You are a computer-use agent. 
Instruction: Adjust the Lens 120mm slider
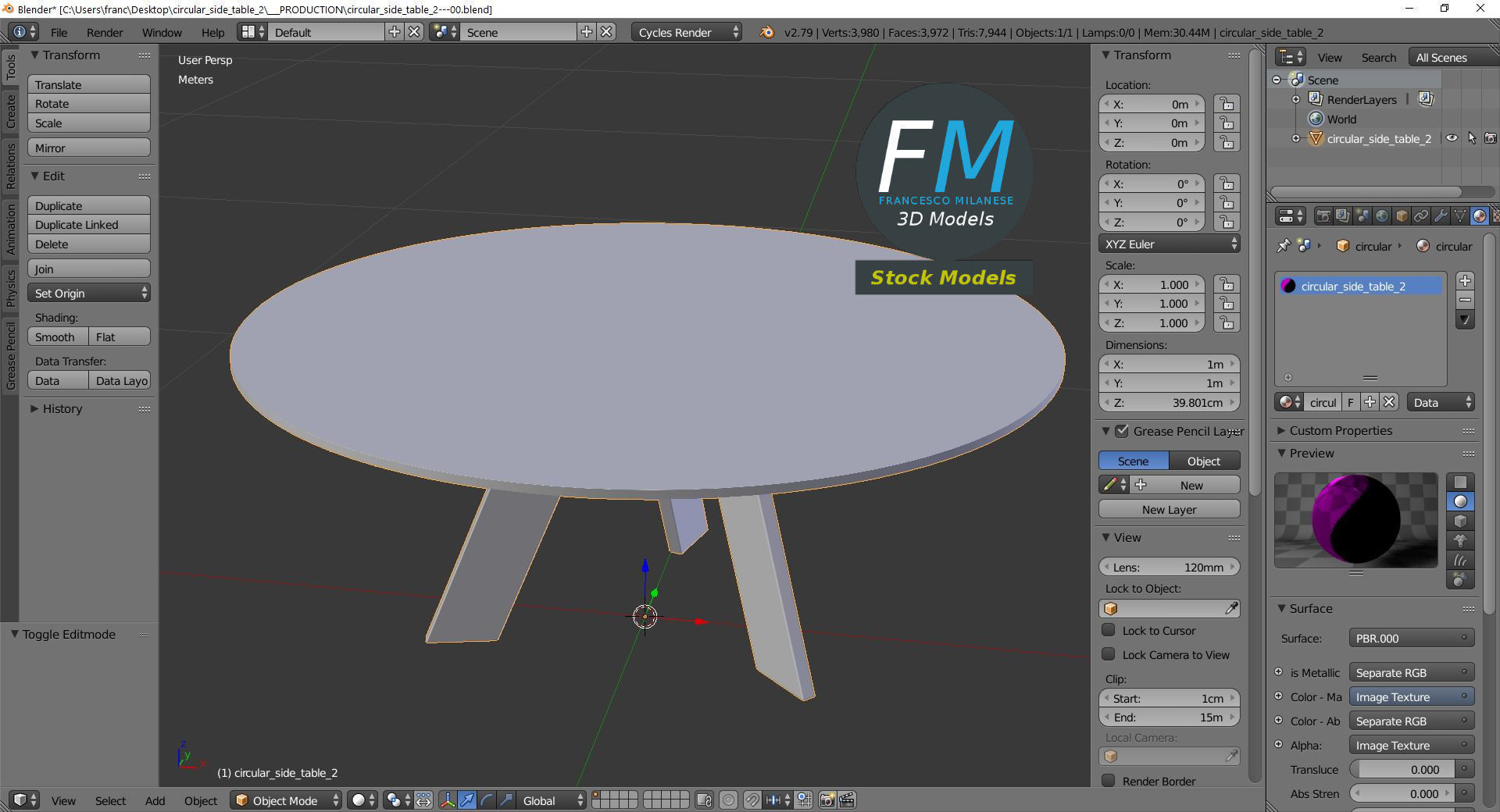[1169, 567]
